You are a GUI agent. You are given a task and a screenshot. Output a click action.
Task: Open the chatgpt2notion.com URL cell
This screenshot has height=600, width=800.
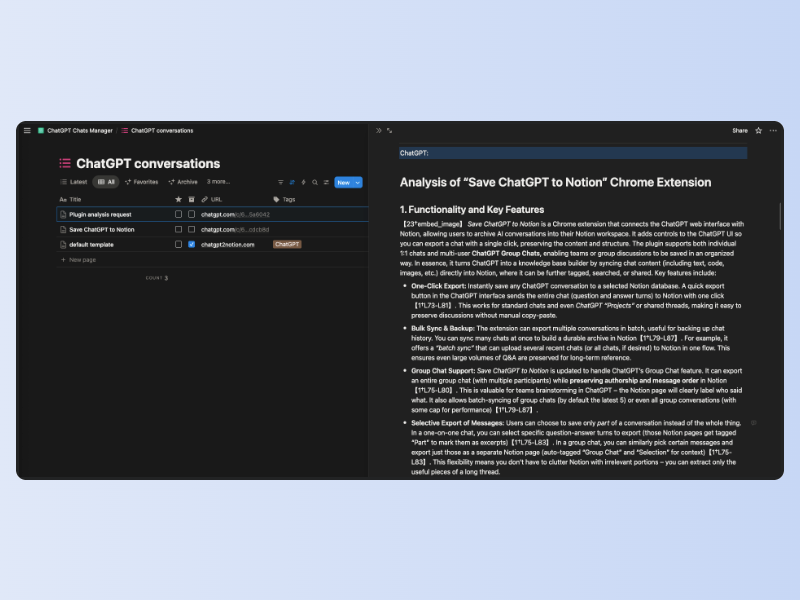click(x=229, y=244)
